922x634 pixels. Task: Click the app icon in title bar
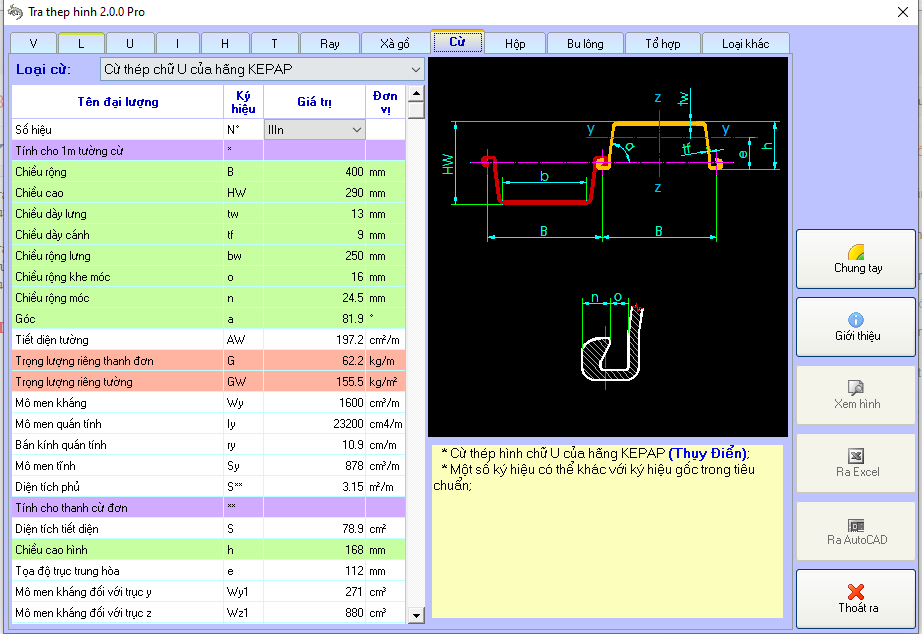(x=15, y=11)
